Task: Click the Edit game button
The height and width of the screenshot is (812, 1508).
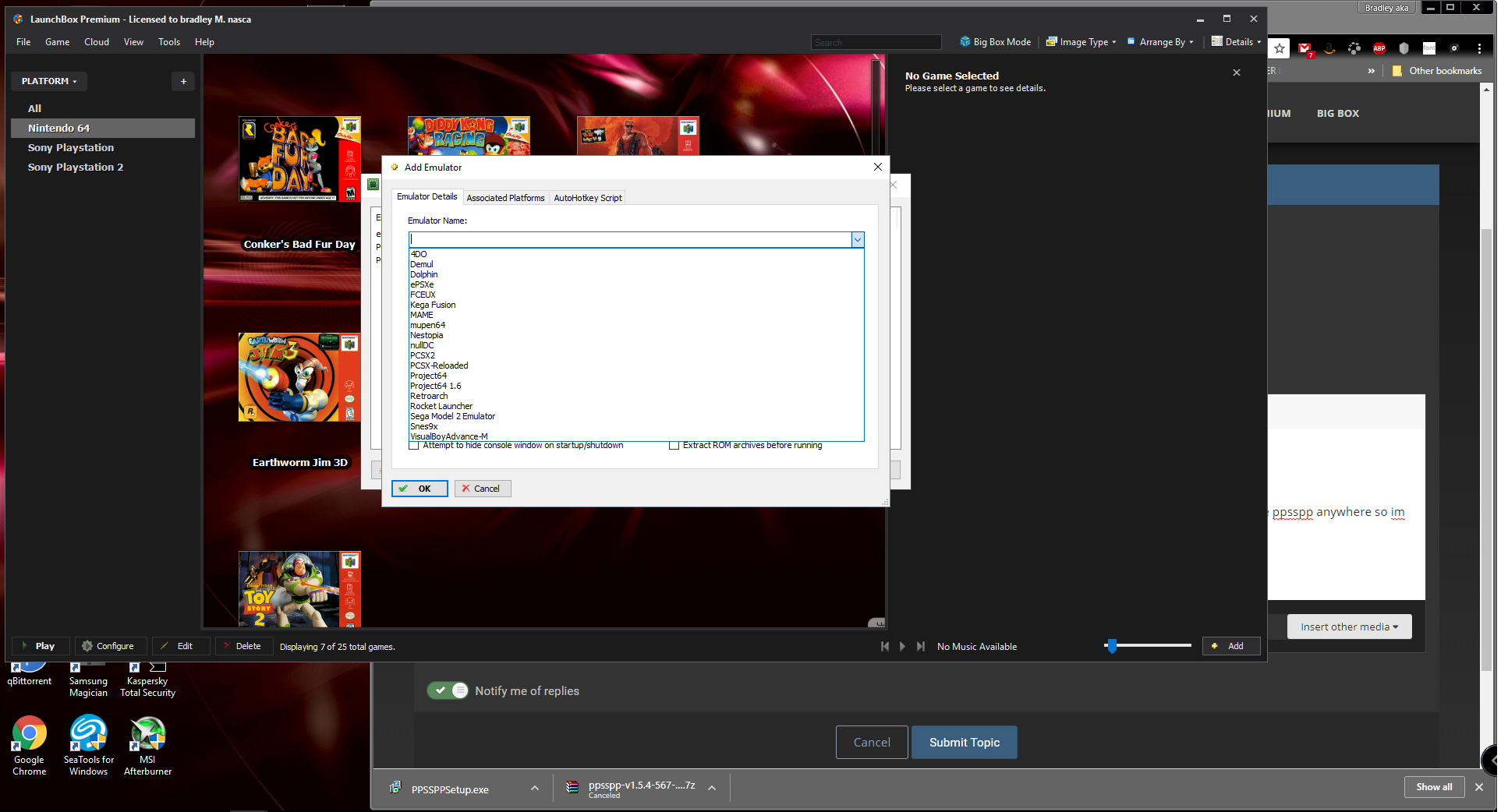Action: click(x=181, y=646)
